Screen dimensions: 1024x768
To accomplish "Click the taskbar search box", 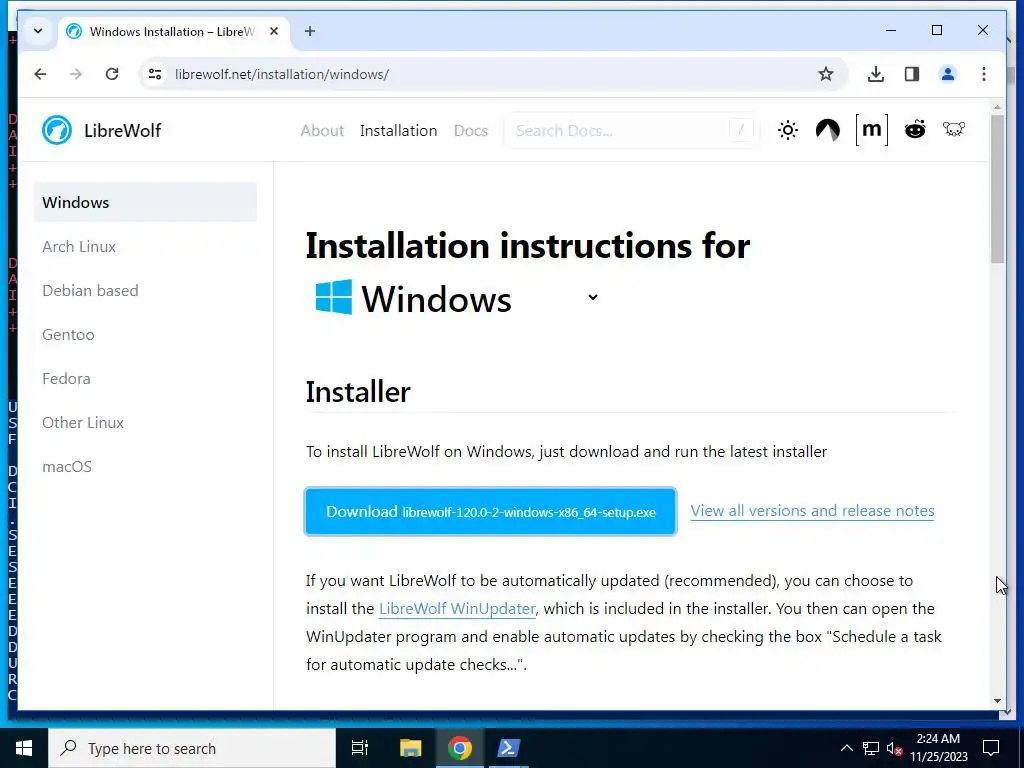I will 192,748.
